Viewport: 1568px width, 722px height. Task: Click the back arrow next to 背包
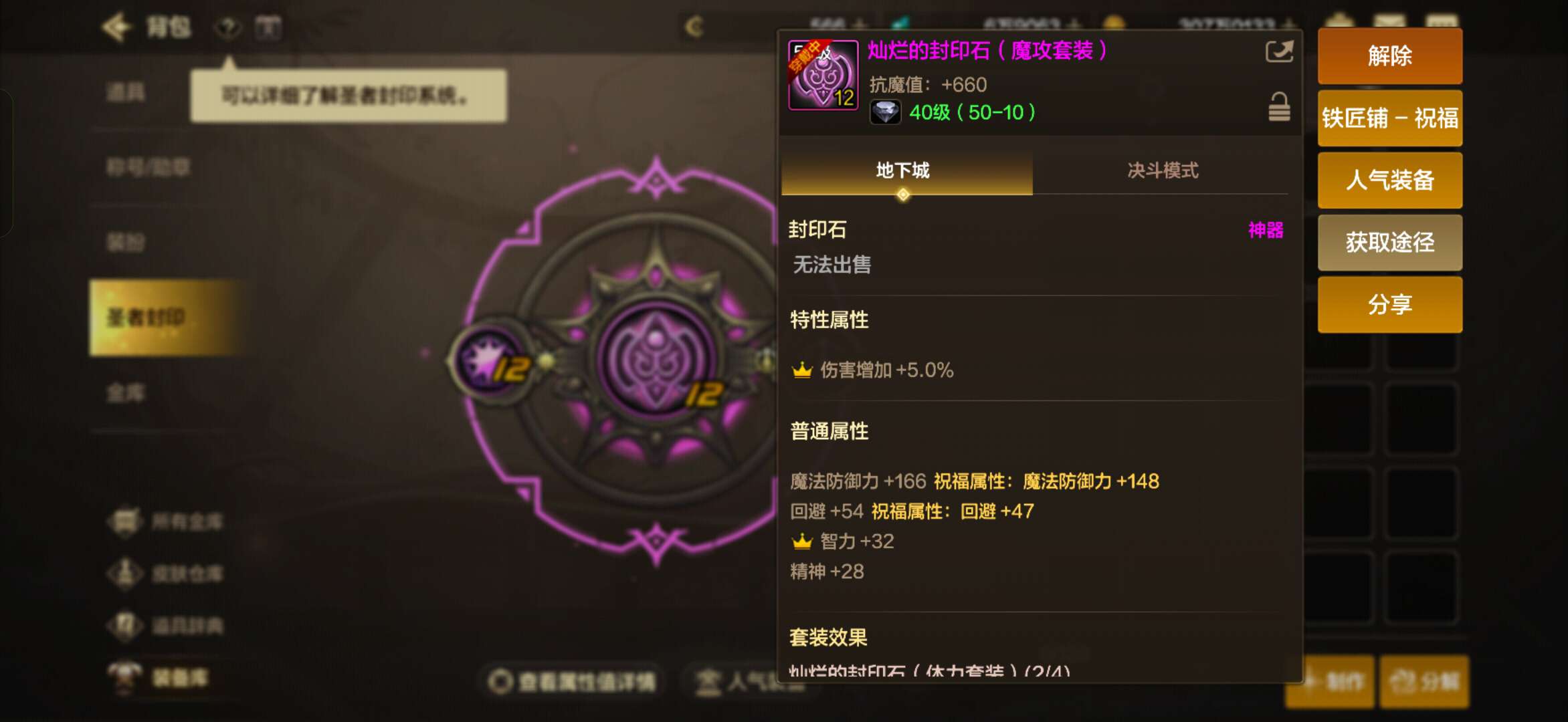[116, 27]
